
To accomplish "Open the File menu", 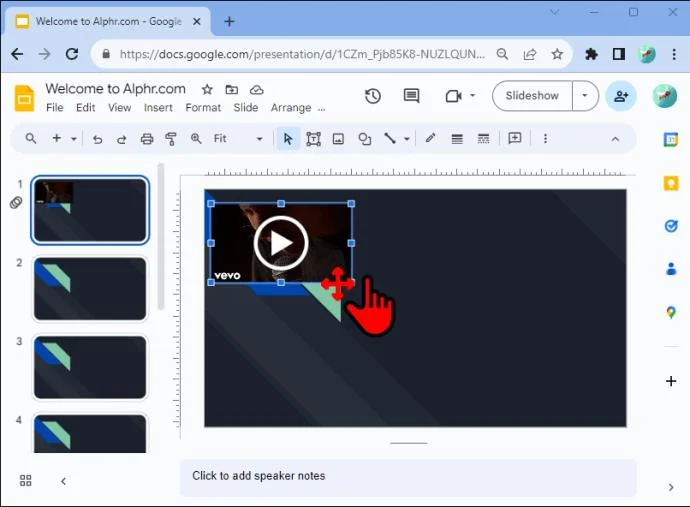I will tap(55, 108).
